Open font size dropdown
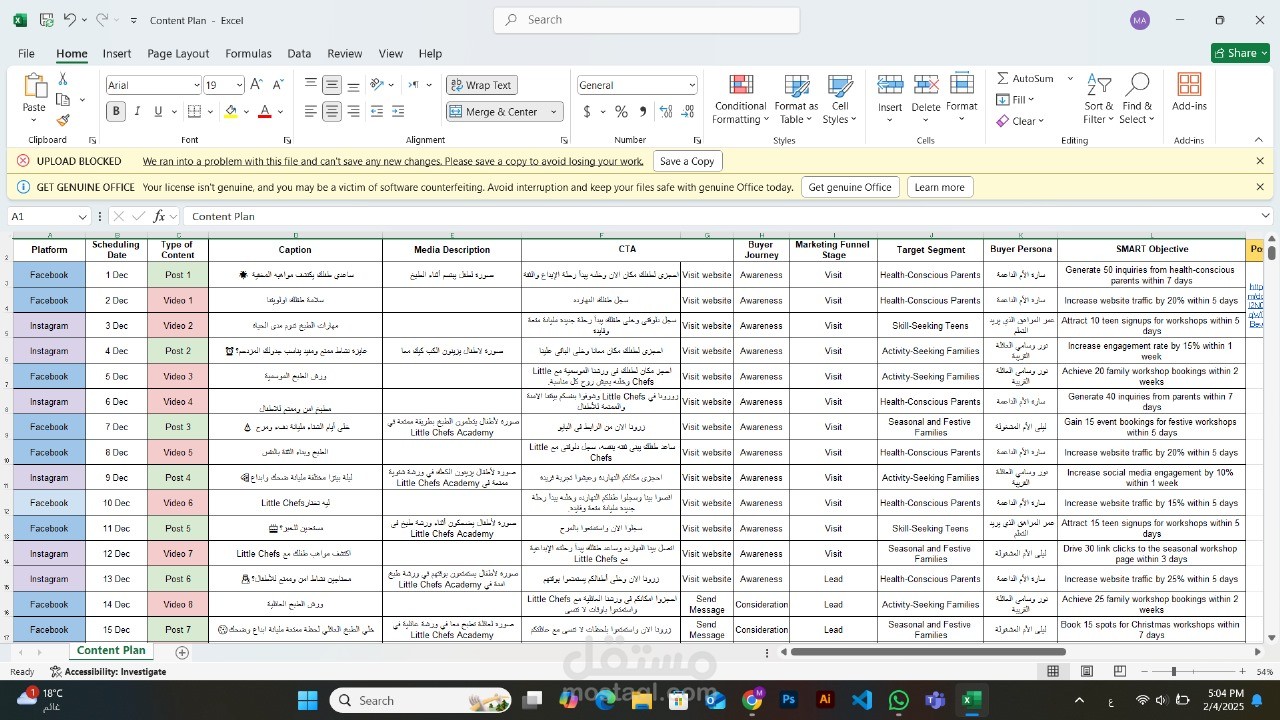1280x720 pixels. click(x=239, y=85)
